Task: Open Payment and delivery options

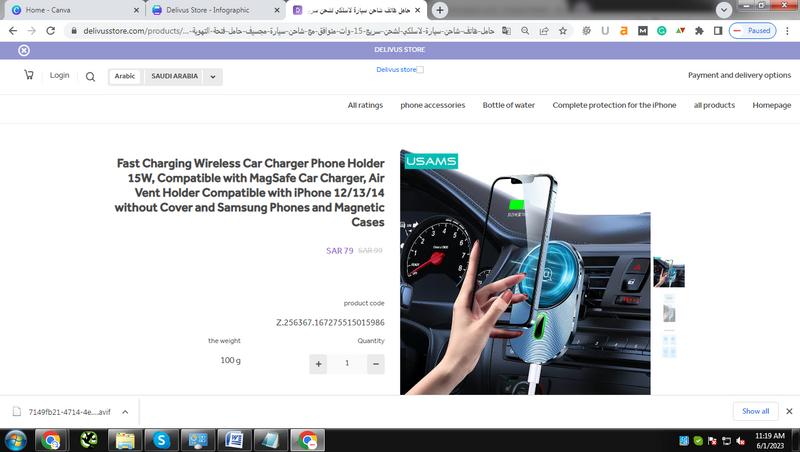Action: click(x=739, y=75)
